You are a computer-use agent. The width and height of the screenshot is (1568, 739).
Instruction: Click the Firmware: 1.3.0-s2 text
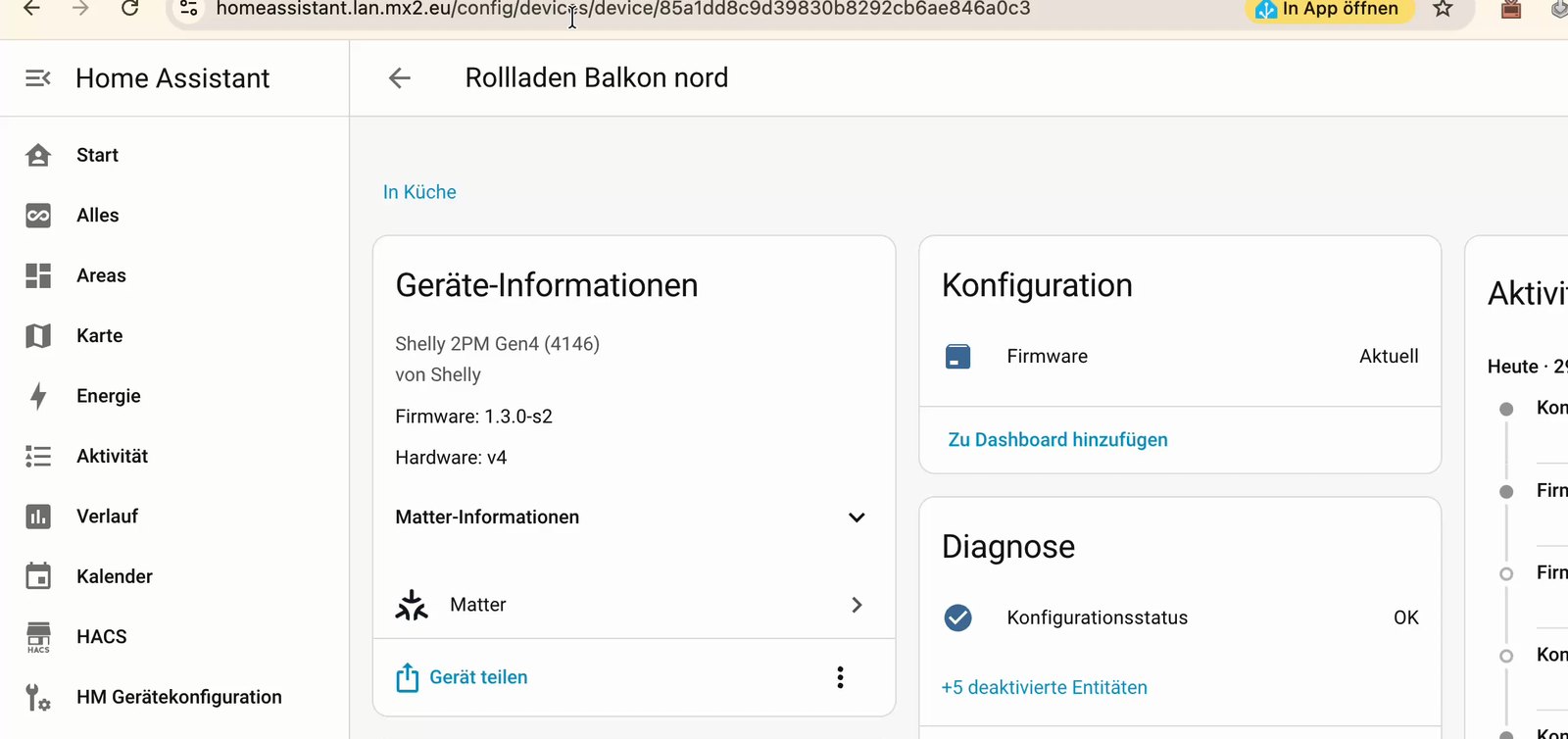pyautogui.click(x=474, y=417)
